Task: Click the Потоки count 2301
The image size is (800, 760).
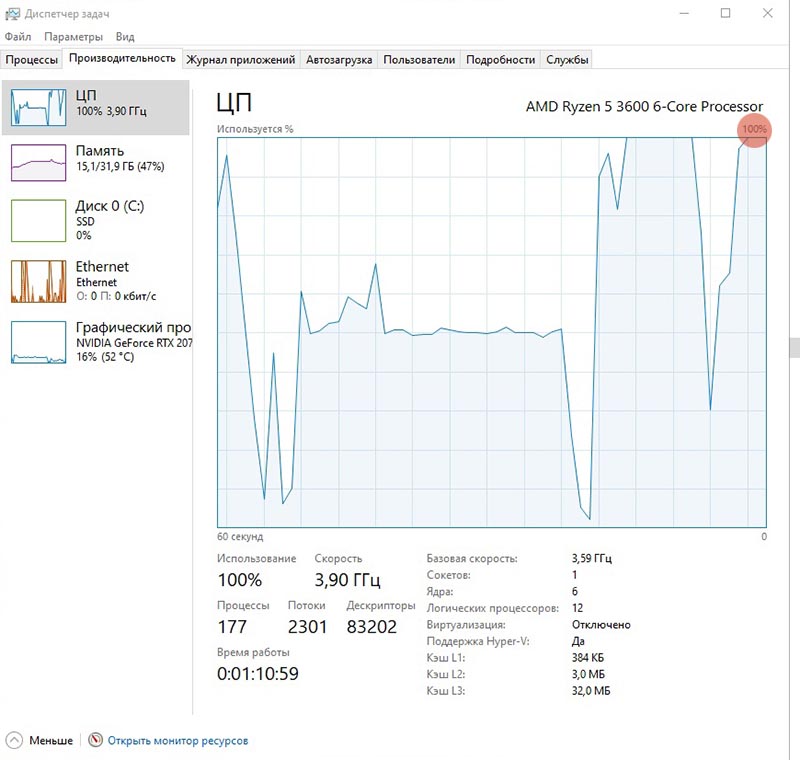Action: (307, 627)
